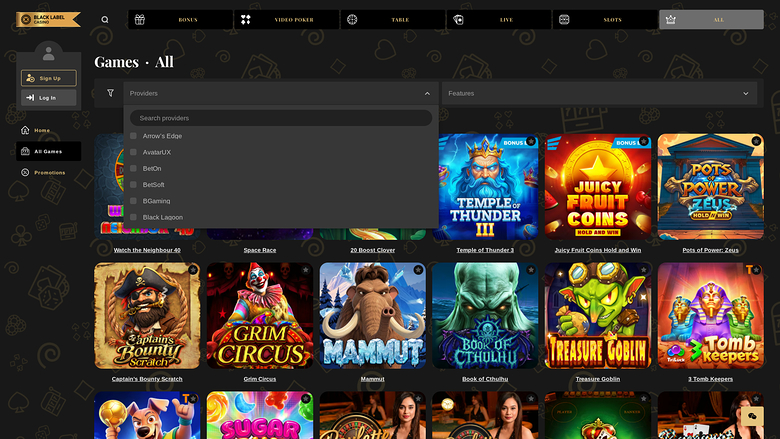780x439 pixels.
Task: Check the AvatarUX provider box
Action: point(133,152)
